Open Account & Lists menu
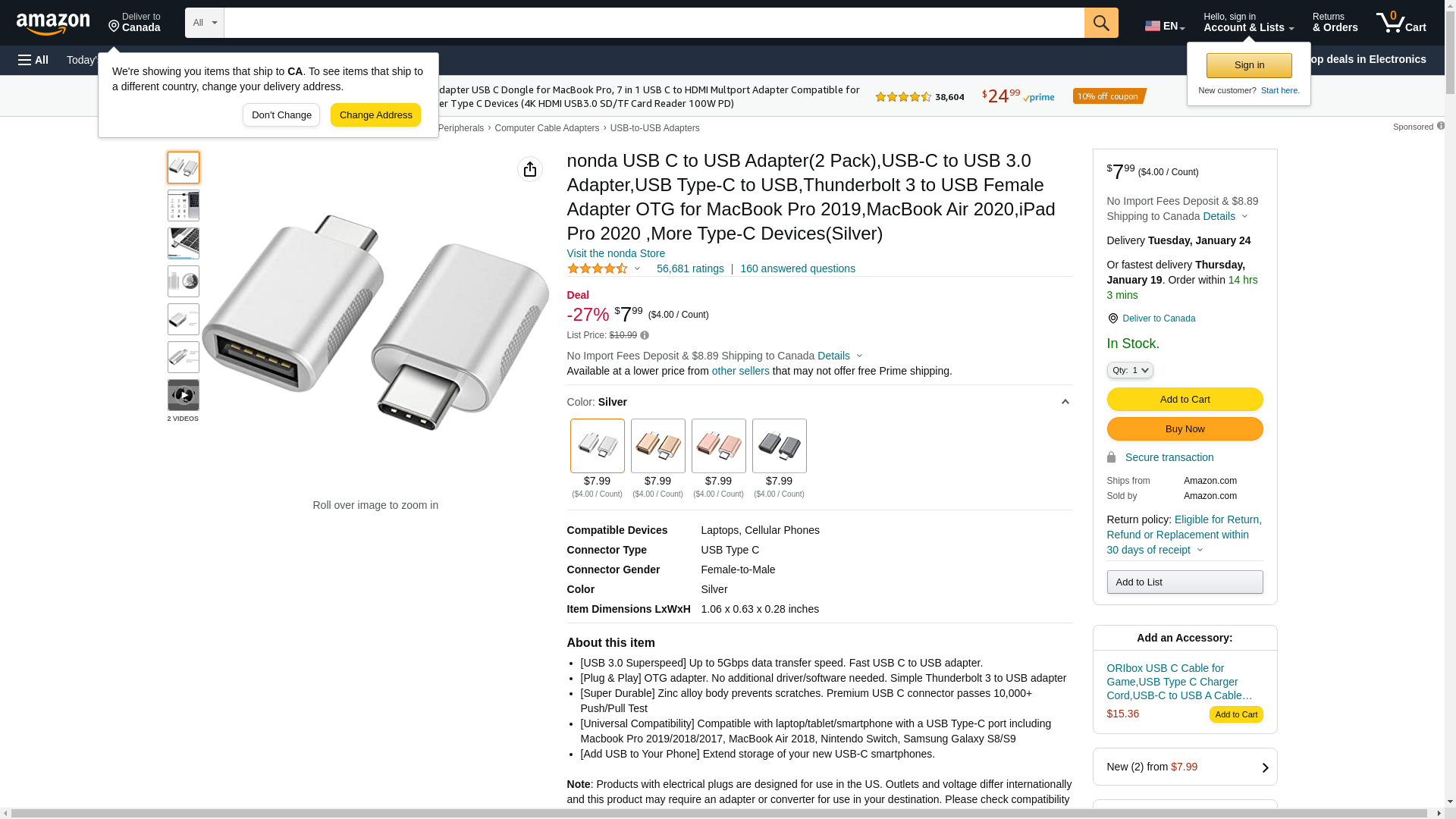This screenshot has height=819, width=1456. click(1248, 23)
